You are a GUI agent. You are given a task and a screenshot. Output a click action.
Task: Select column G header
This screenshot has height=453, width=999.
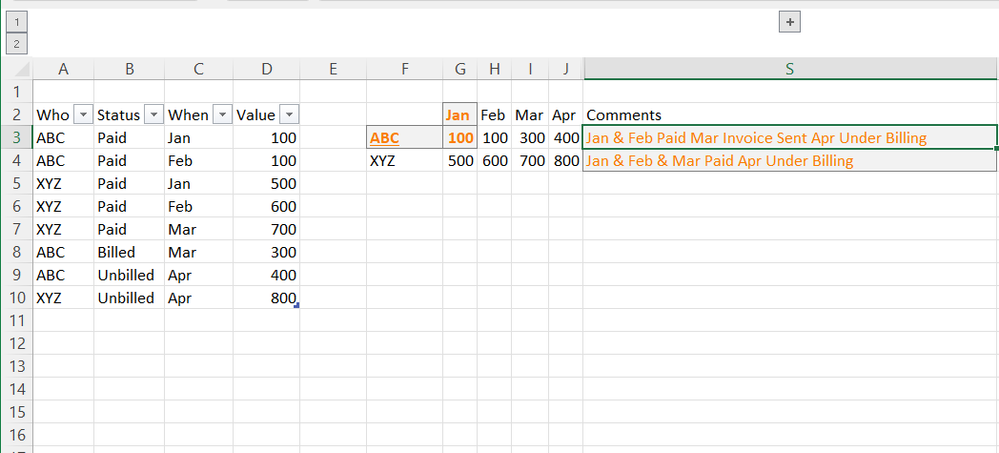(x=460, y=69)
